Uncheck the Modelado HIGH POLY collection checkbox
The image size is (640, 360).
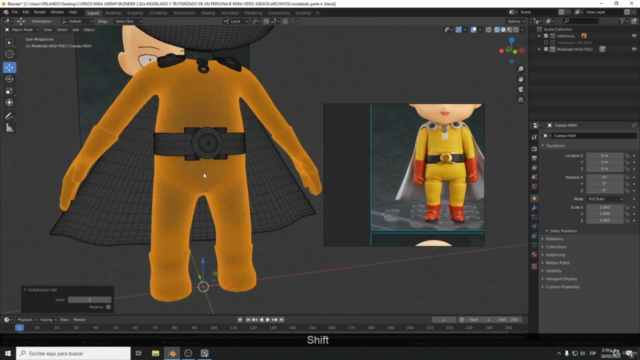pos(546,49)
